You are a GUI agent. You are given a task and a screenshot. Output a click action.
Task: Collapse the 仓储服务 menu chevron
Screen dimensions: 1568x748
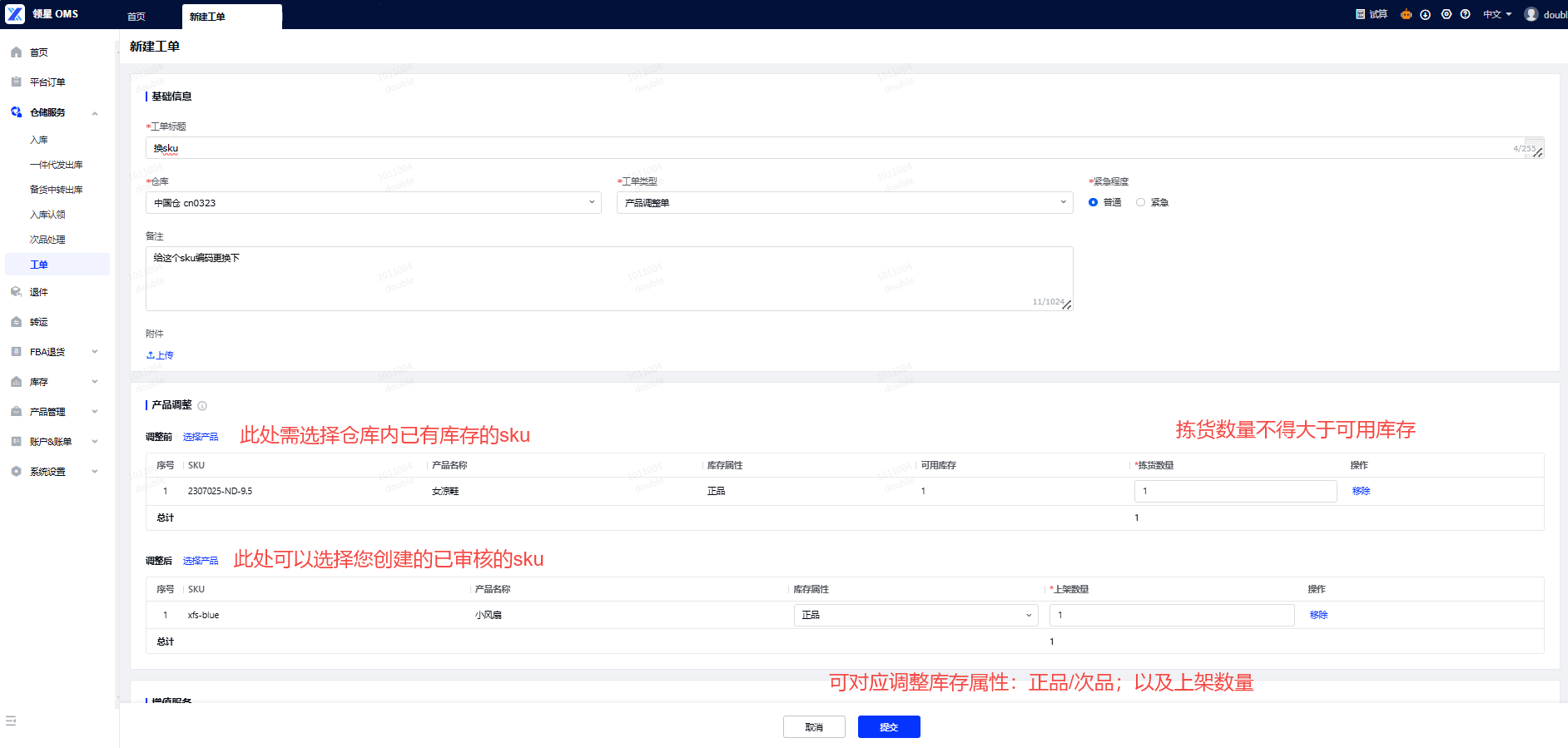pyautogui.click(x=95, y=113)
